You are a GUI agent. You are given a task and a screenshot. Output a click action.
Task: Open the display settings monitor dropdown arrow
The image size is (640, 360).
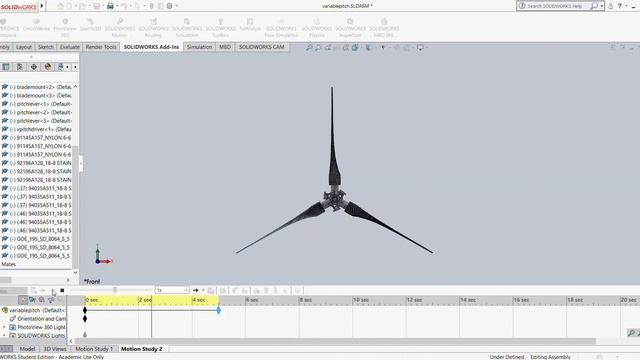pyautogui.click(x=427, y=47)
